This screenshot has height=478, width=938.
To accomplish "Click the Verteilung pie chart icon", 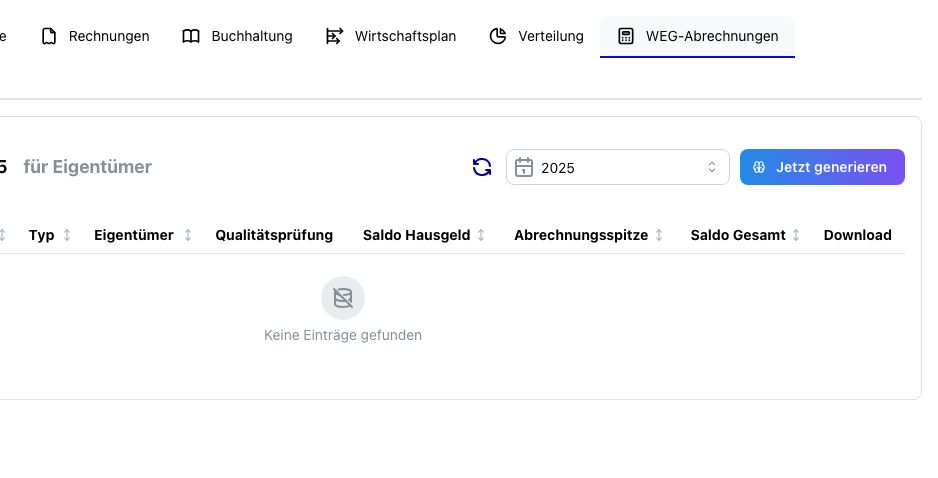I will pyautogui.click(x=498, y=36).
